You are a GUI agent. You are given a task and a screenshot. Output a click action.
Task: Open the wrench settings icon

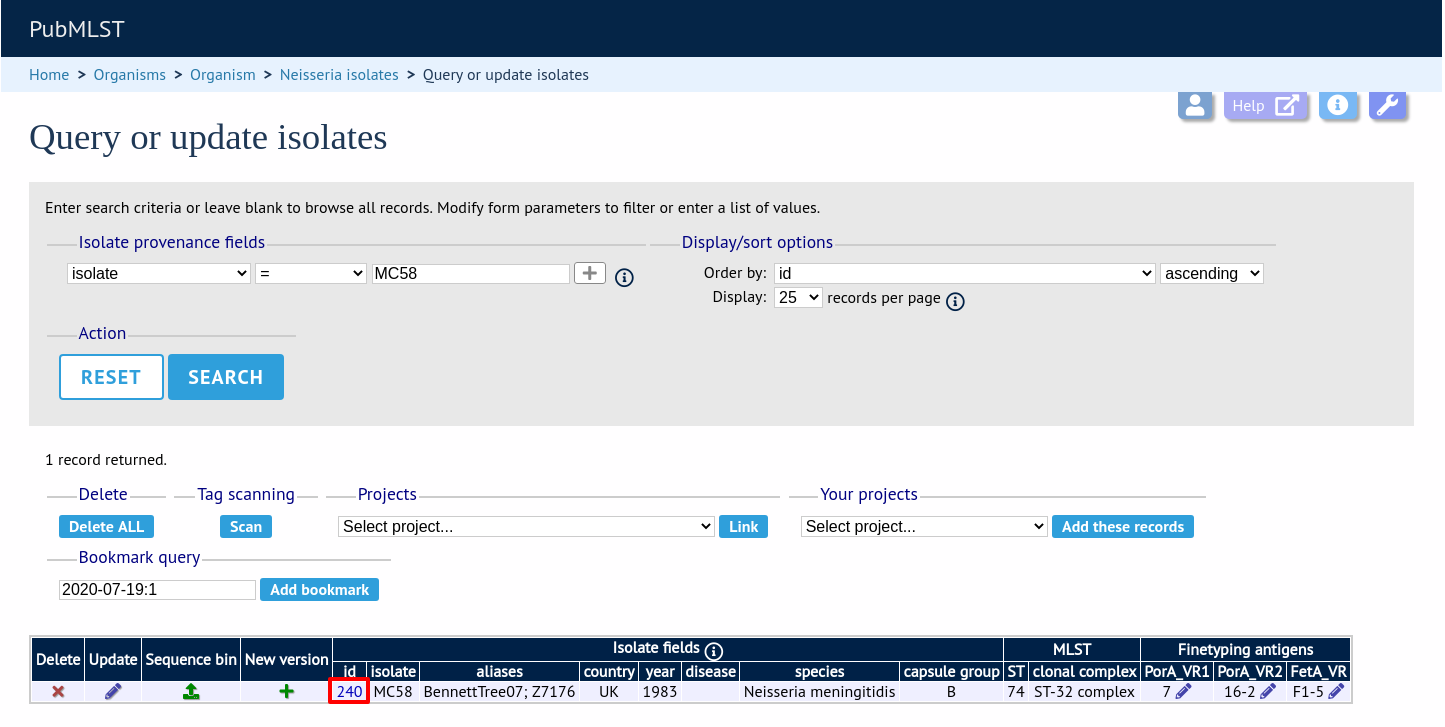pos(1388,105)
